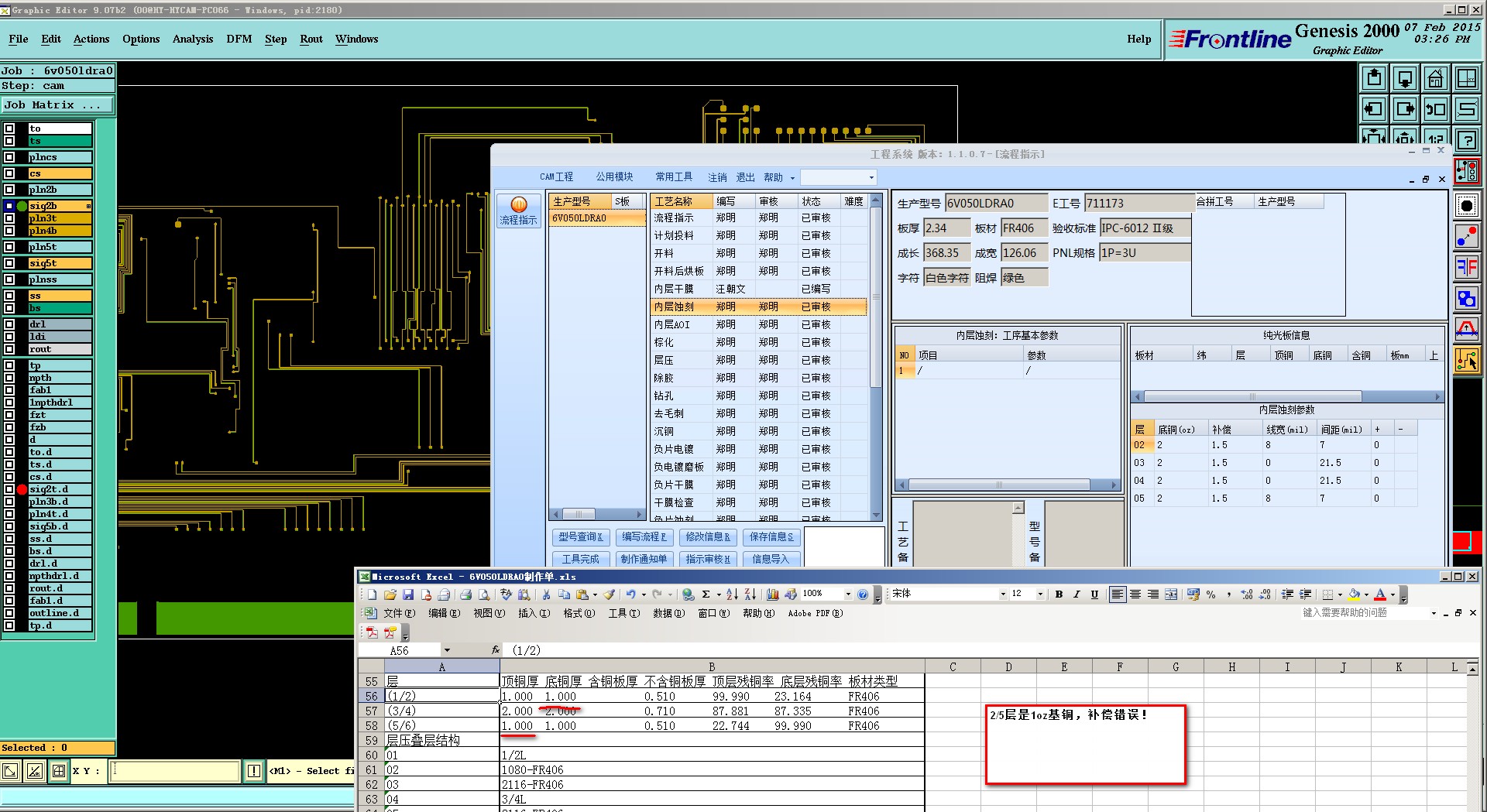Click the question mark help icon

(x=1467, y=140)
